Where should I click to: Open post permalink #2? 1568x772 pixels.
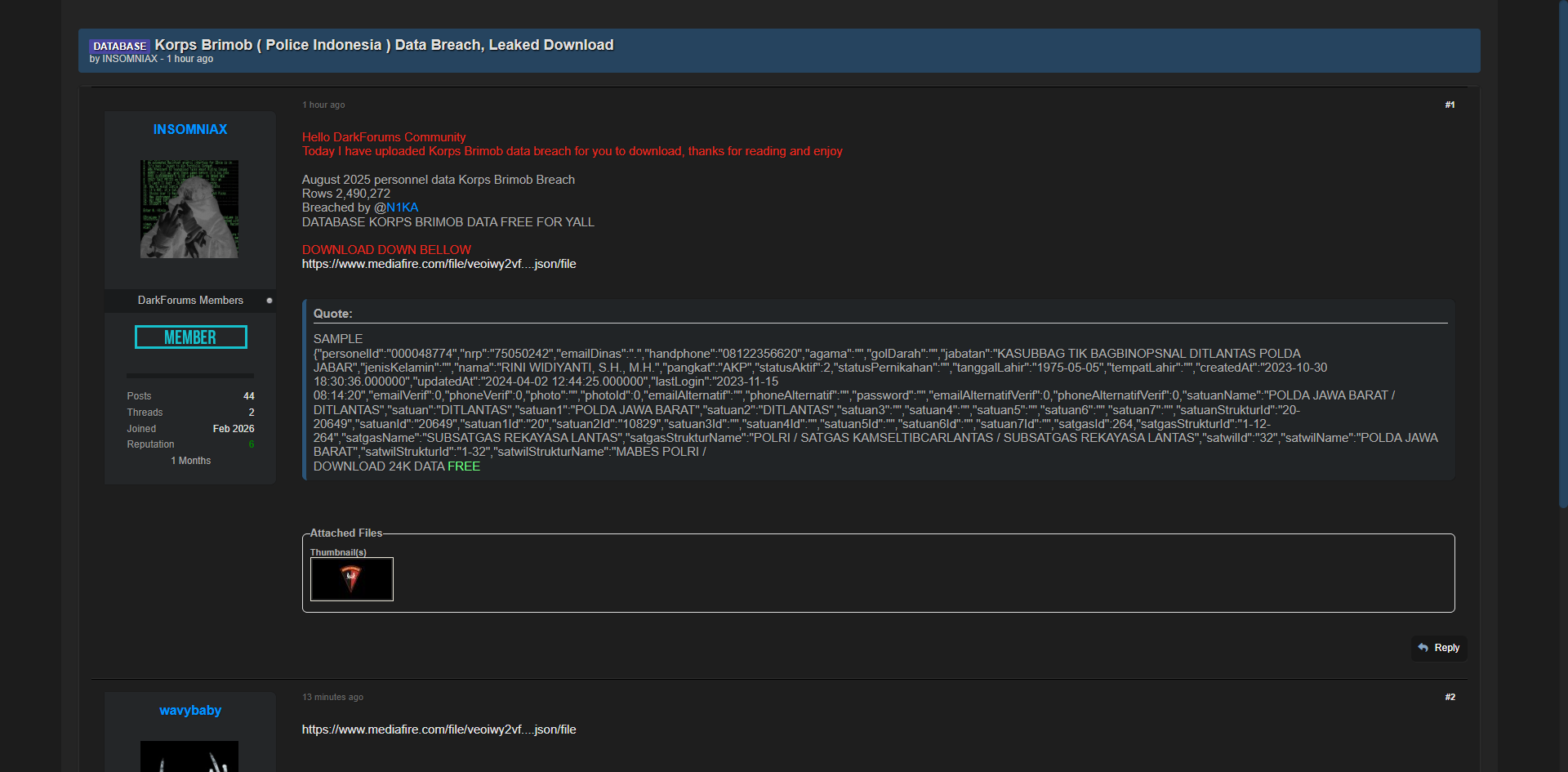pyautogui.click(x=1450, y=697)
